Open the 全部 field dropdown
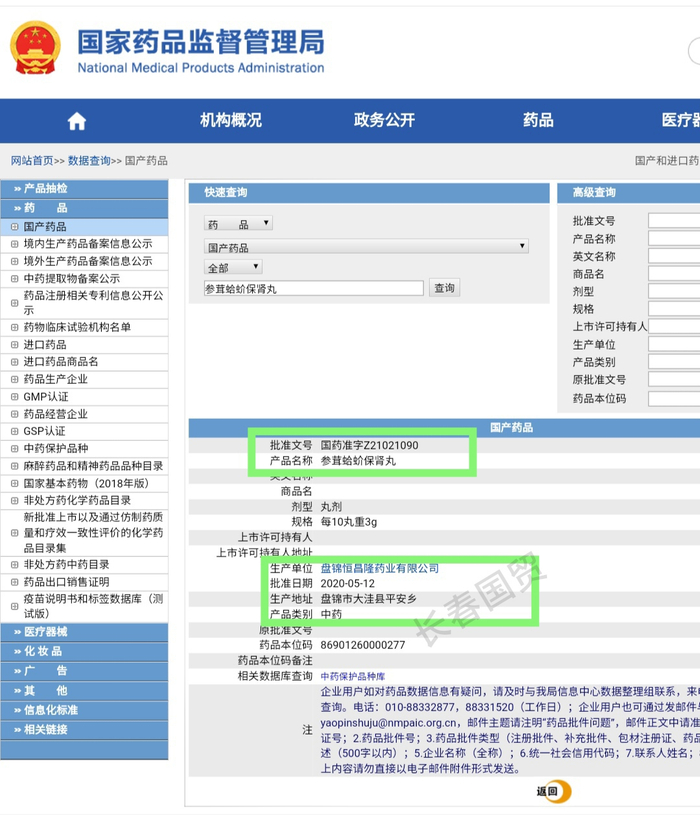Screen dimensions: 700x815 coord(233,268)
